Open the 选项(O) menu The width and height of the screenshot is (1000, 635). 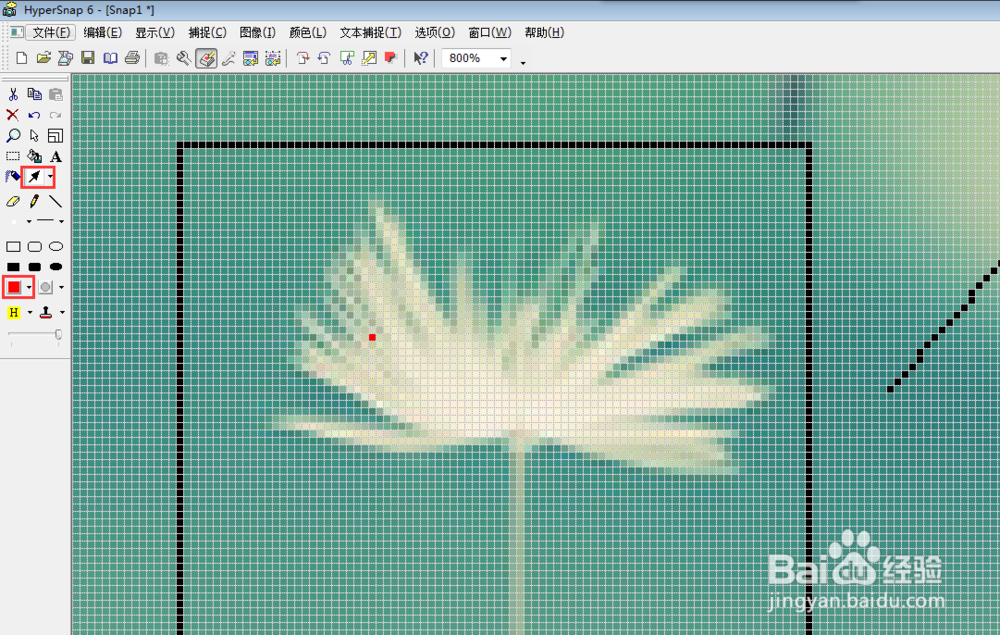(x=435, y=33)
